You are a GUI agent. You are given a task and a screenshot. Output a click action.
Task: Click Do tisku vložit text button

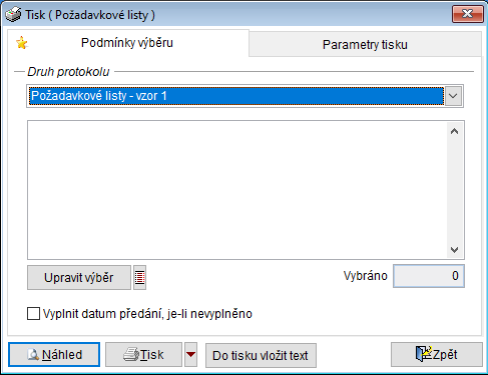click(x=261, y=355)
